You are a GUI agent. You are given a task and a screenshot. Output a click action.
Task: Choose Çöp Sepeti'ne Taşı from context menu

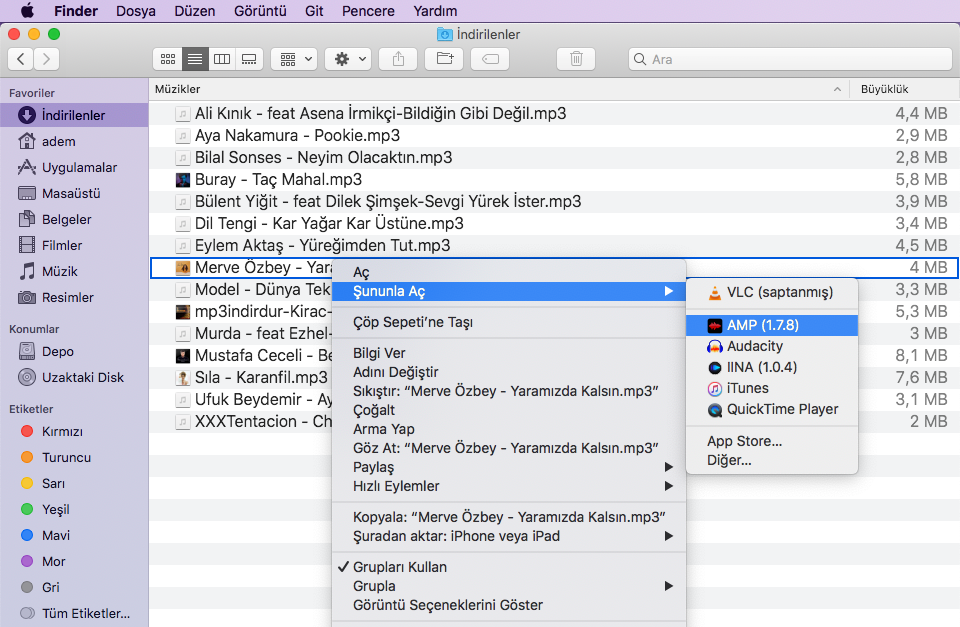click(413, 322)
